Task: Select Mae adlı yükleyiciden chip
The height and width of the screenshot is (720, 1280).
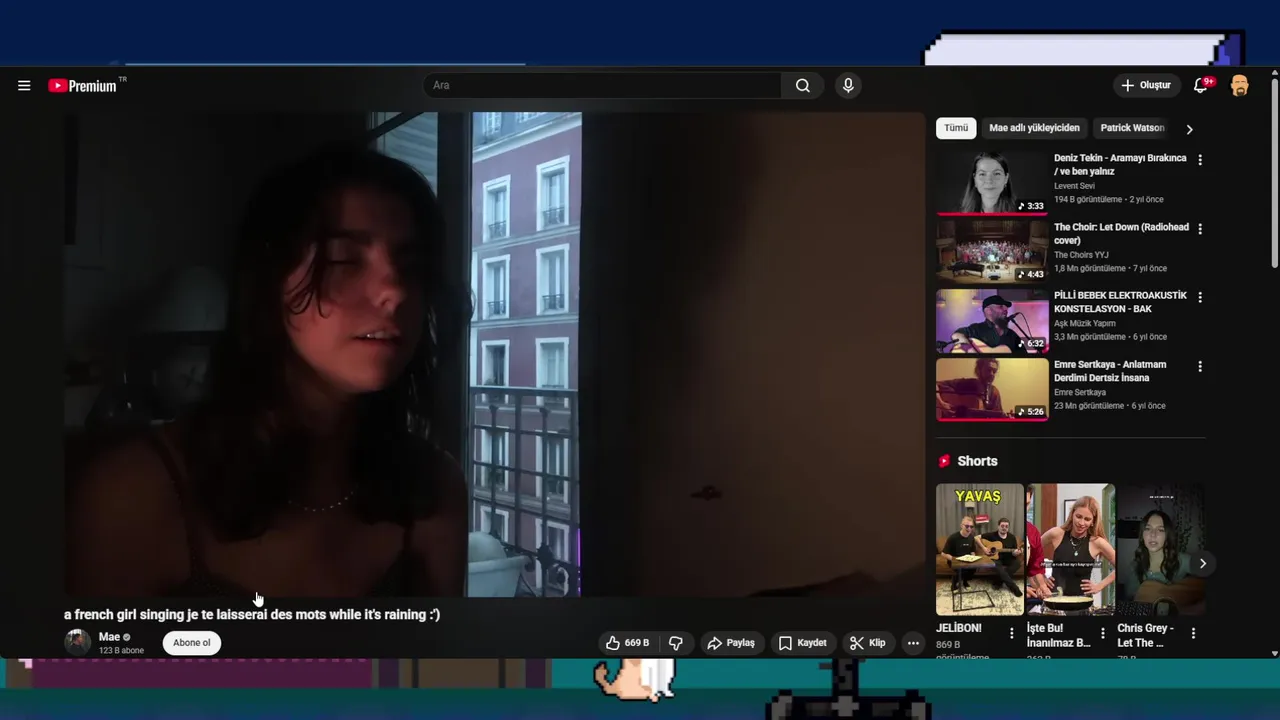Action: point(1034,128)
